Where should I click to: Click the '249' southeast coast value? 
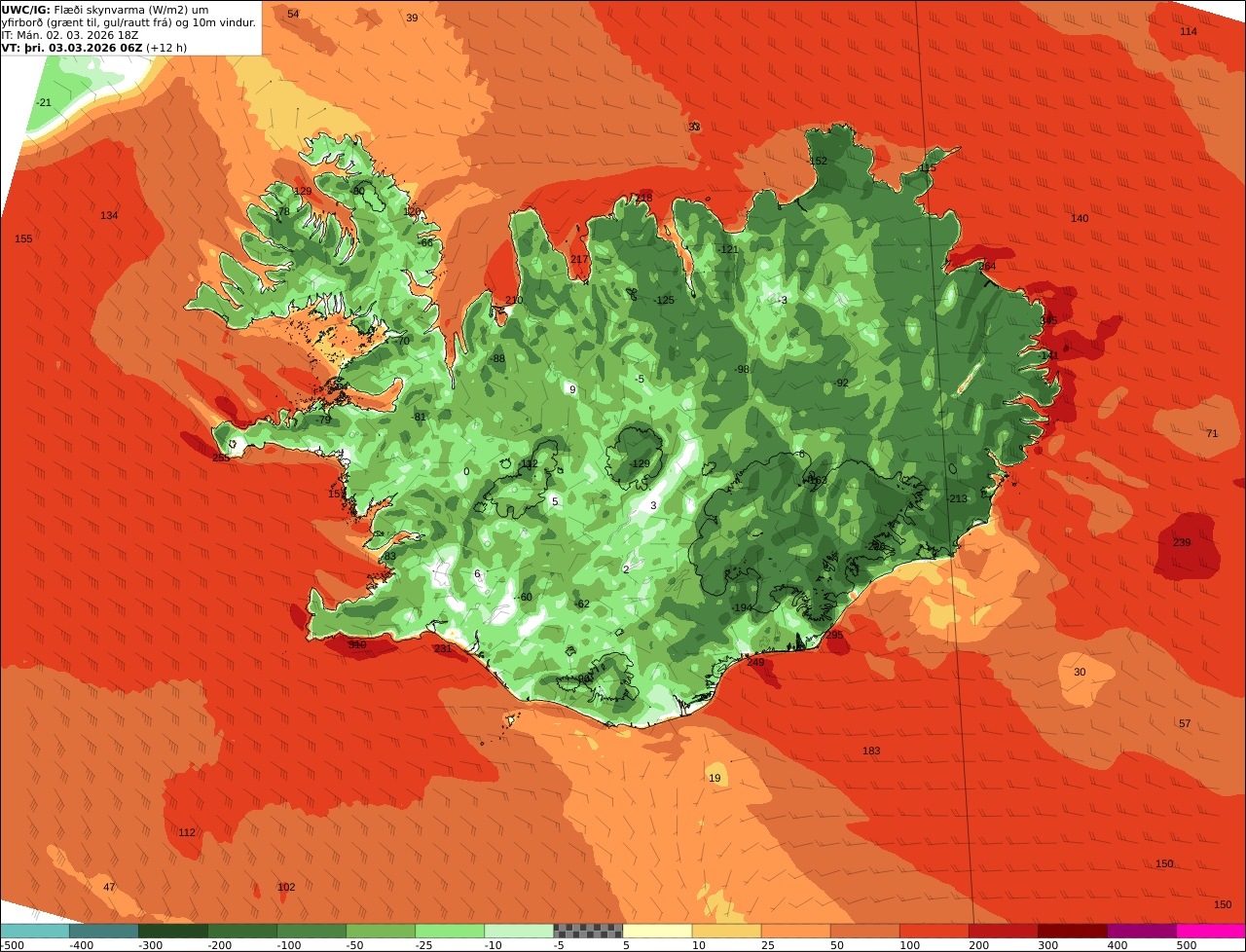(755, 662)
